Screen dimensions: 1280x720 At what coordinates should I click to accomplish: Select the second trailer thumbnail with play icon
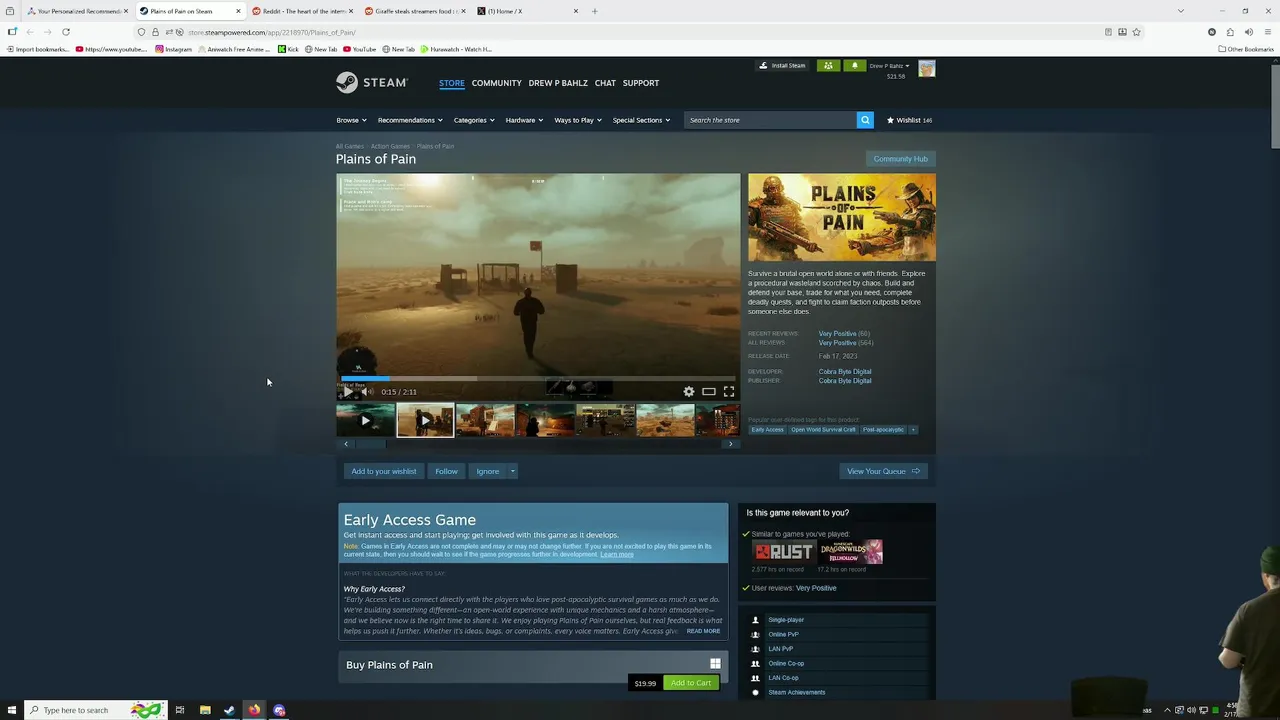coord(425,420)
